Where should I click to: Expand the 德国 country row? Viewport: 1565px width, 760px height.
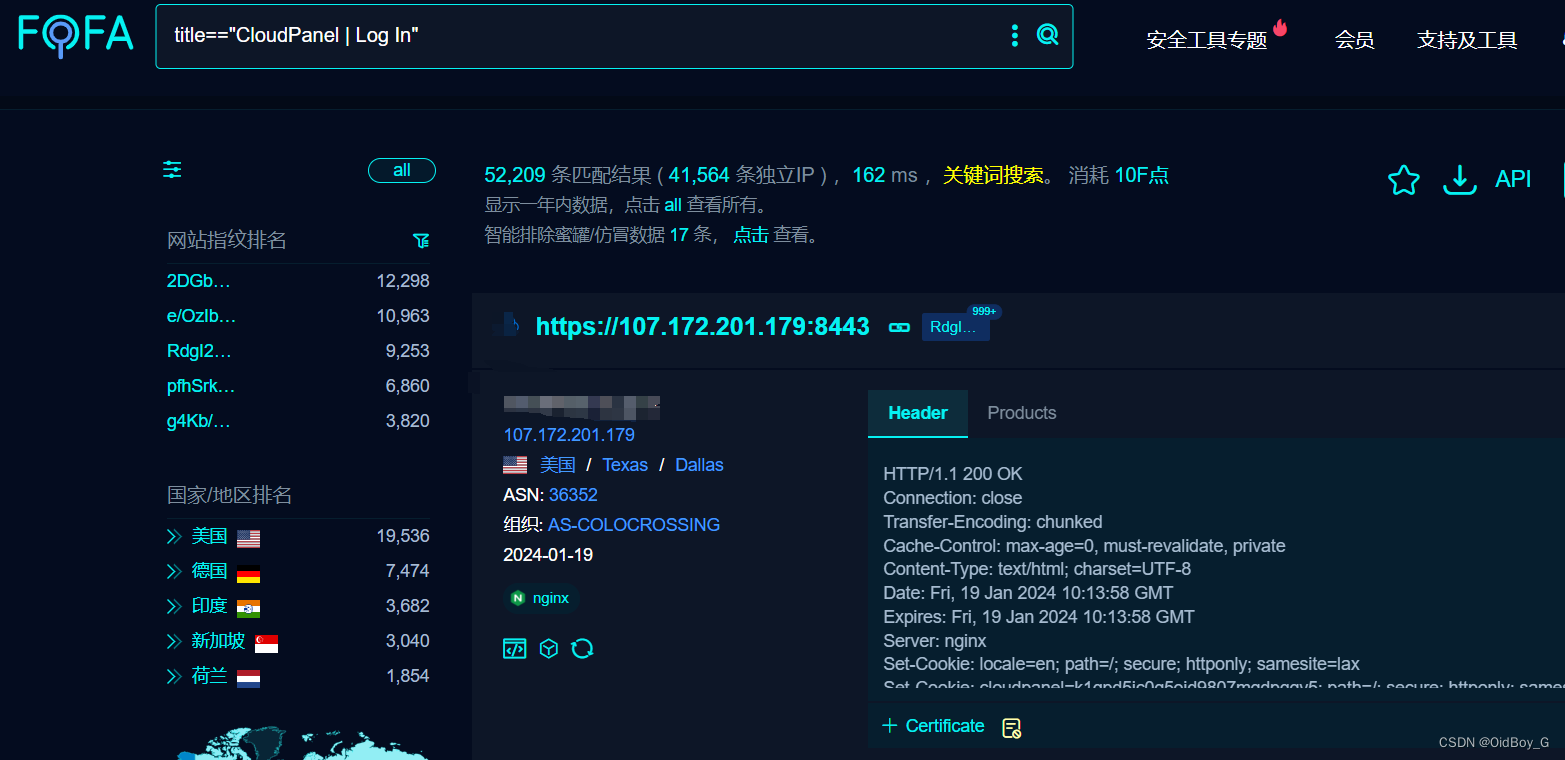pyautogui.click(x=174, y=572)
